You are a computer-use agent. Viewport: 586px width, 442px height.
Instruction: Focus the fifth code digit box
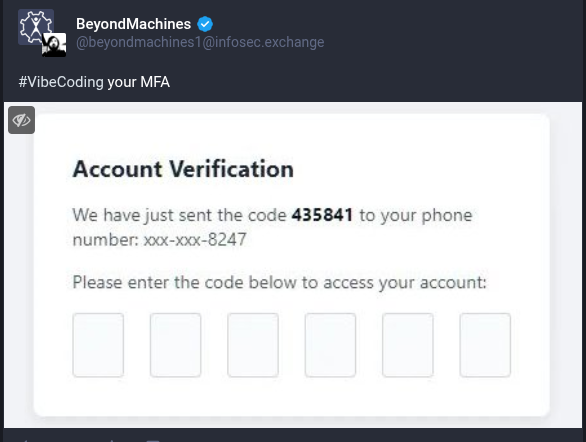pyautogui.click(x=408, y=345)
